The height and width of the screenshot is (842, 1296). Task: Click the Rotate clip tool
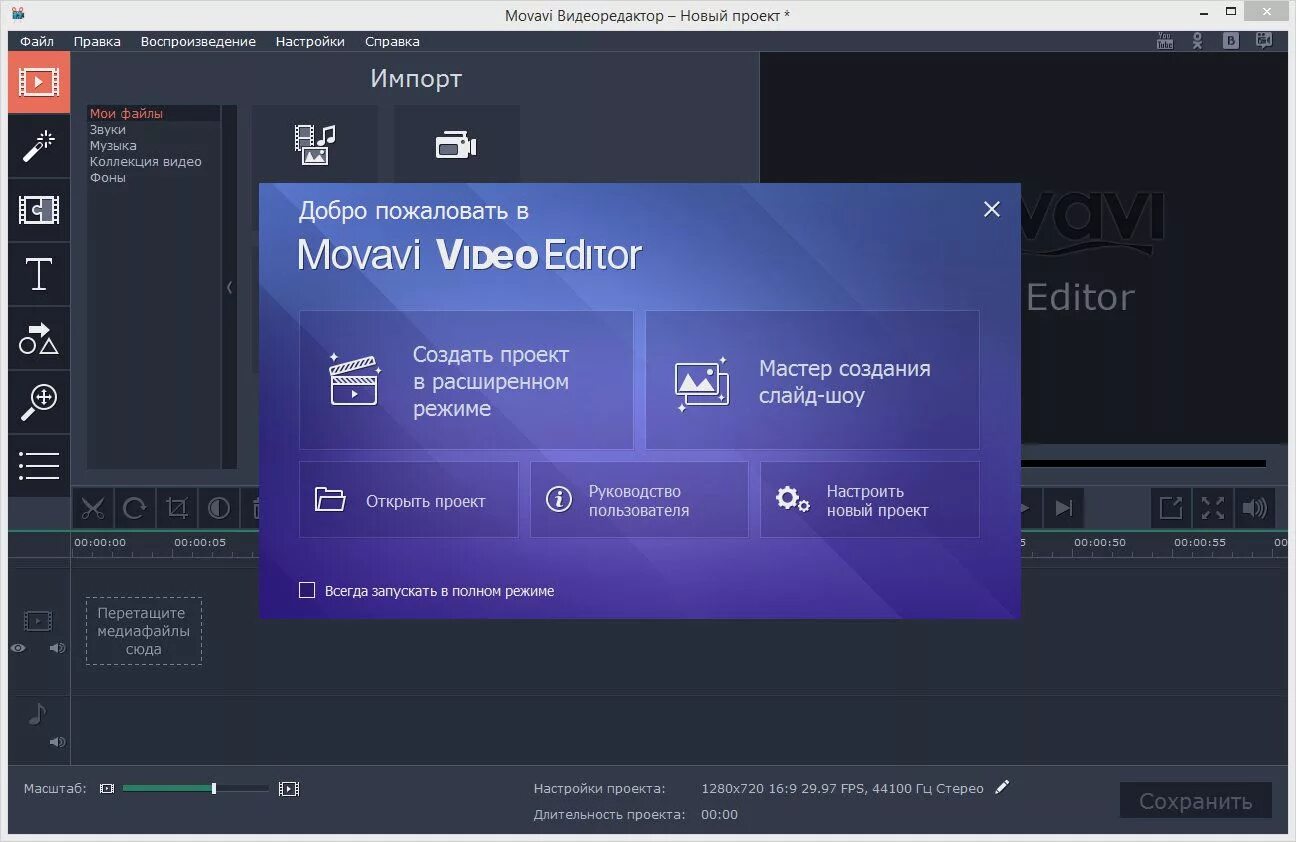pyautogui.click(x=135, y=508)
